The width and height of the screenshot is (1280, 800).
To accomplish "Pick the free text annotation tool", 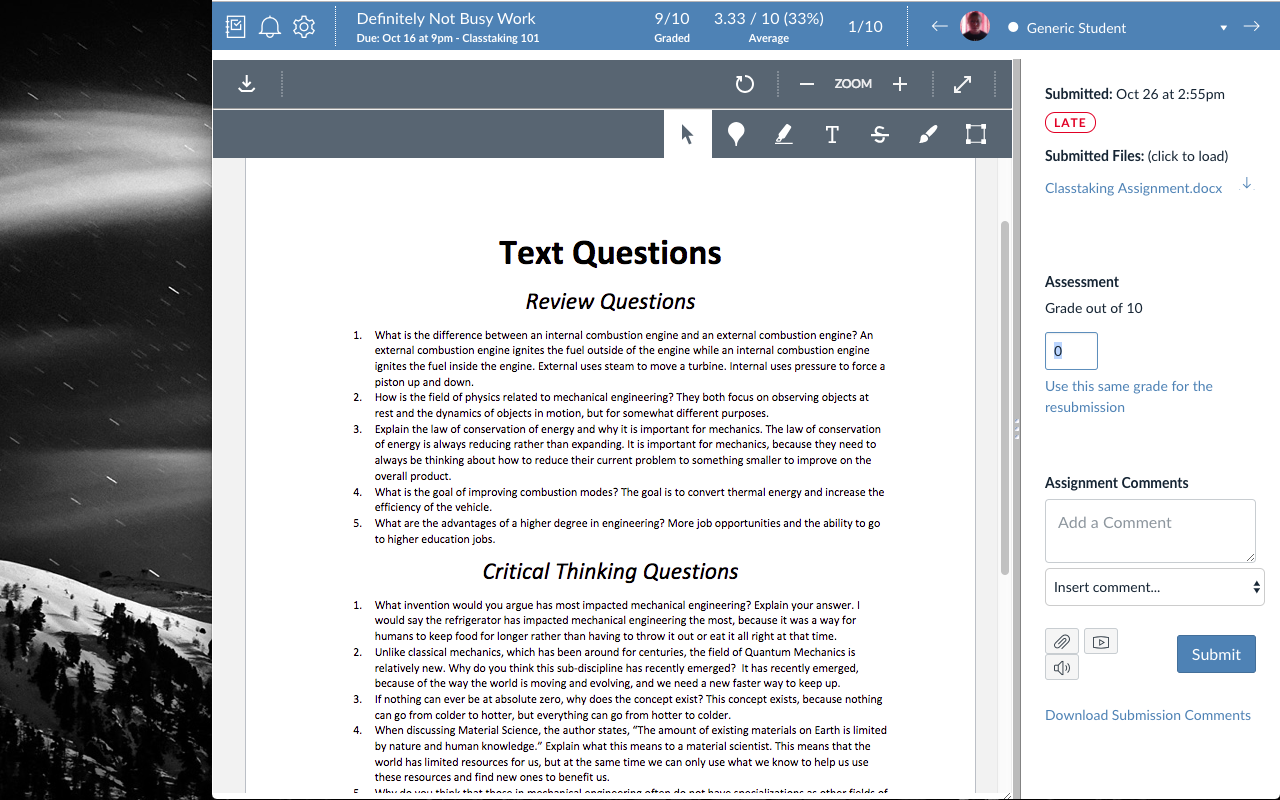I will coord(832,134).
